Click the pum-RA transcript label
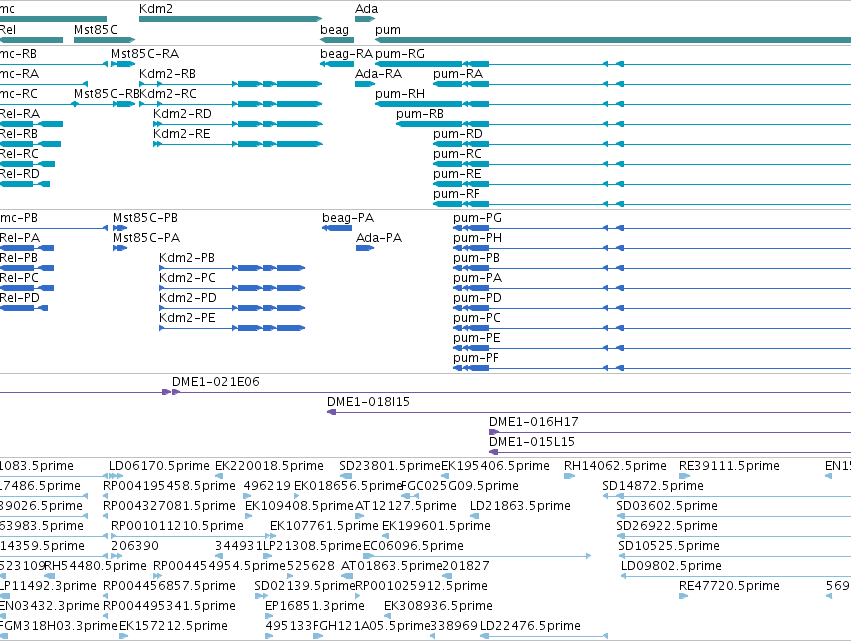This screenshot has height=641, width=851. (458, 74)
